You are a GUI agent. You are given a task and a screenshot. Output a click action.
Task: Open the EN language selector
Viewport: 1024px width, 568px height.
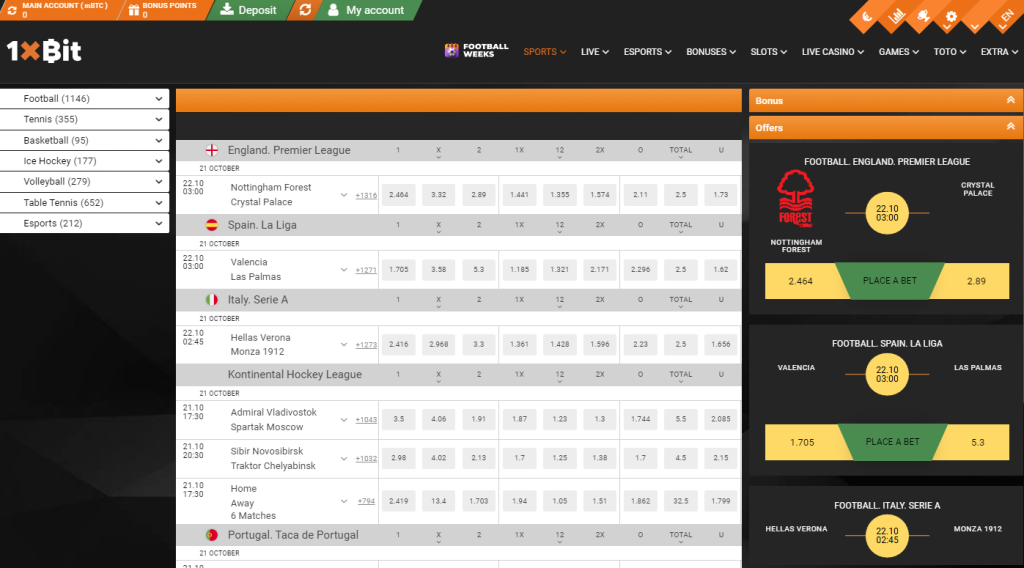tap(1006, 17)
